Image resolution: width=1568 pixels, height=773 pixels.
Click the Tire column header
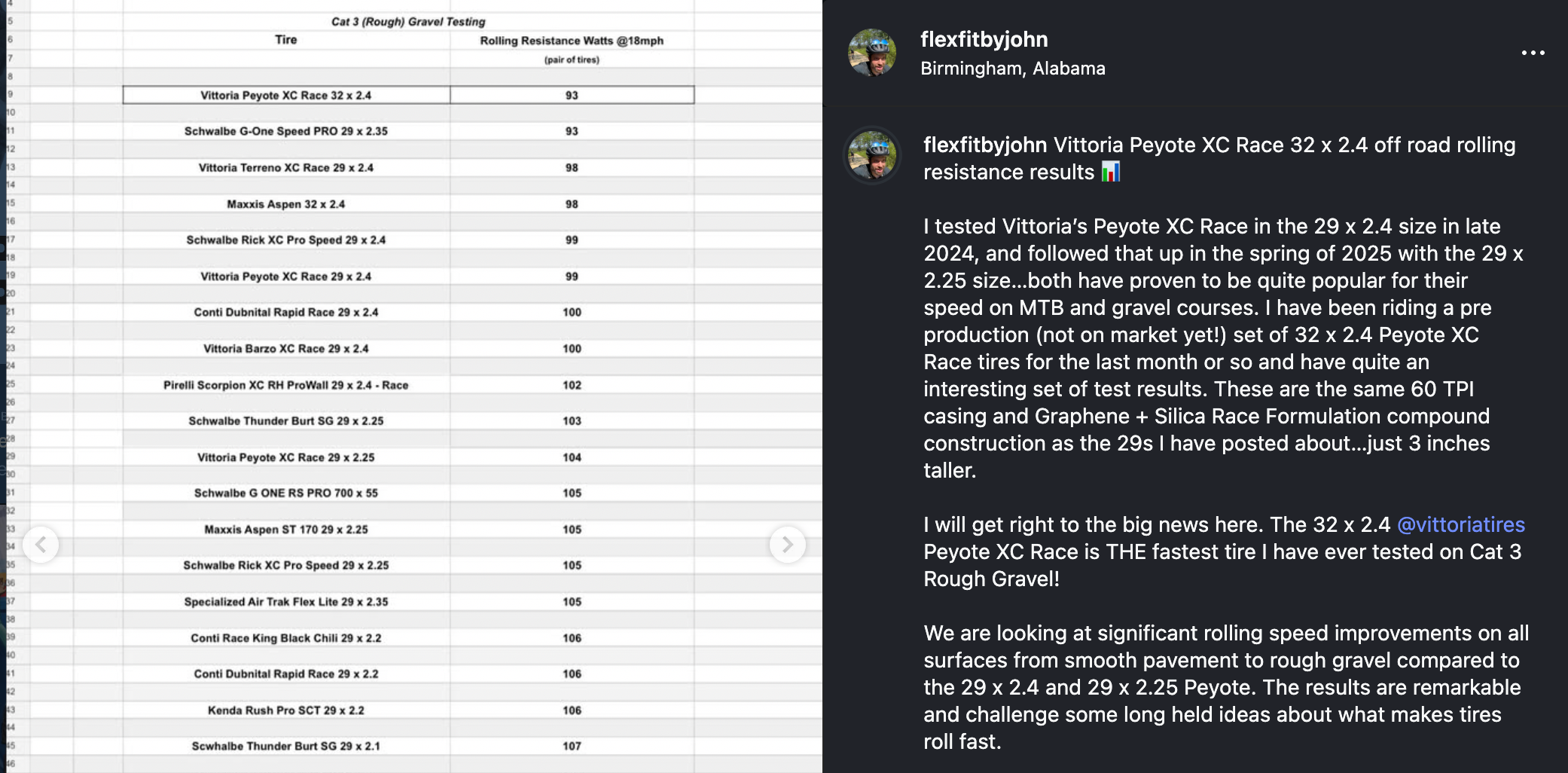tap(286, 40)
